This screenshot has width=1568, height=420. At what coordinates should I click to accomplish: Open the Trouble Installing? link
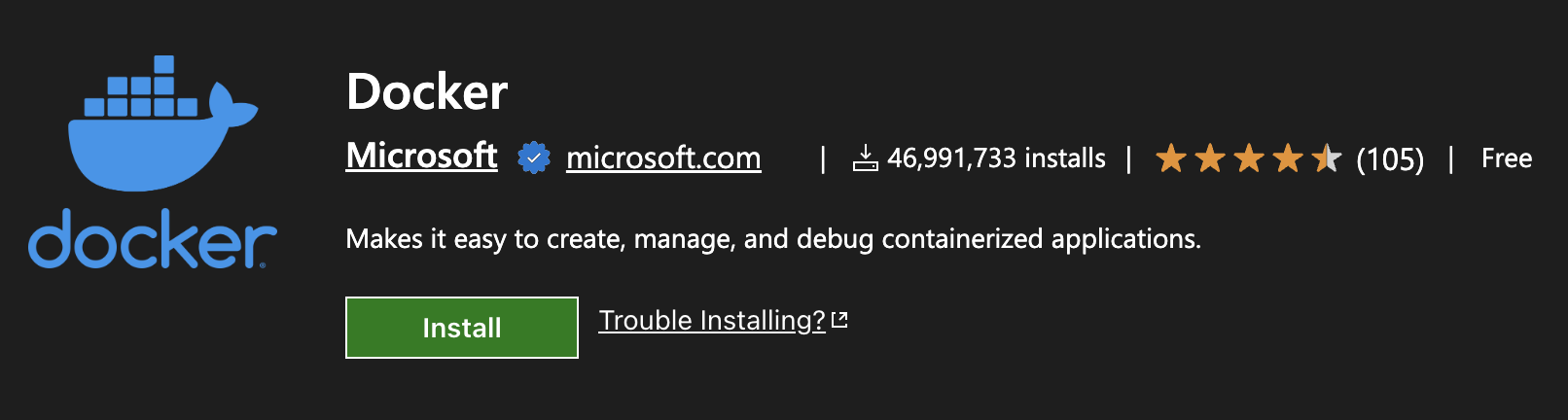[712, 320]
